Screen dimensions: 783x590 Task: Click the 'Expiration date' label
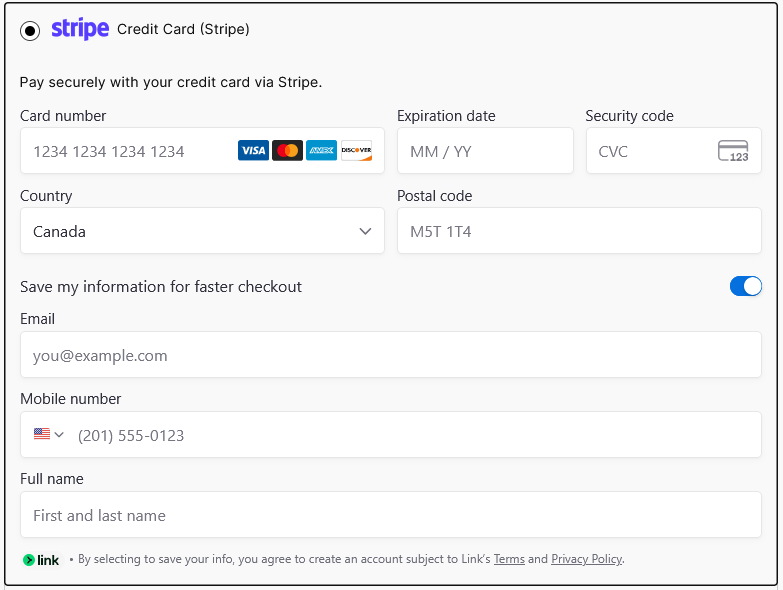(446, 116)
